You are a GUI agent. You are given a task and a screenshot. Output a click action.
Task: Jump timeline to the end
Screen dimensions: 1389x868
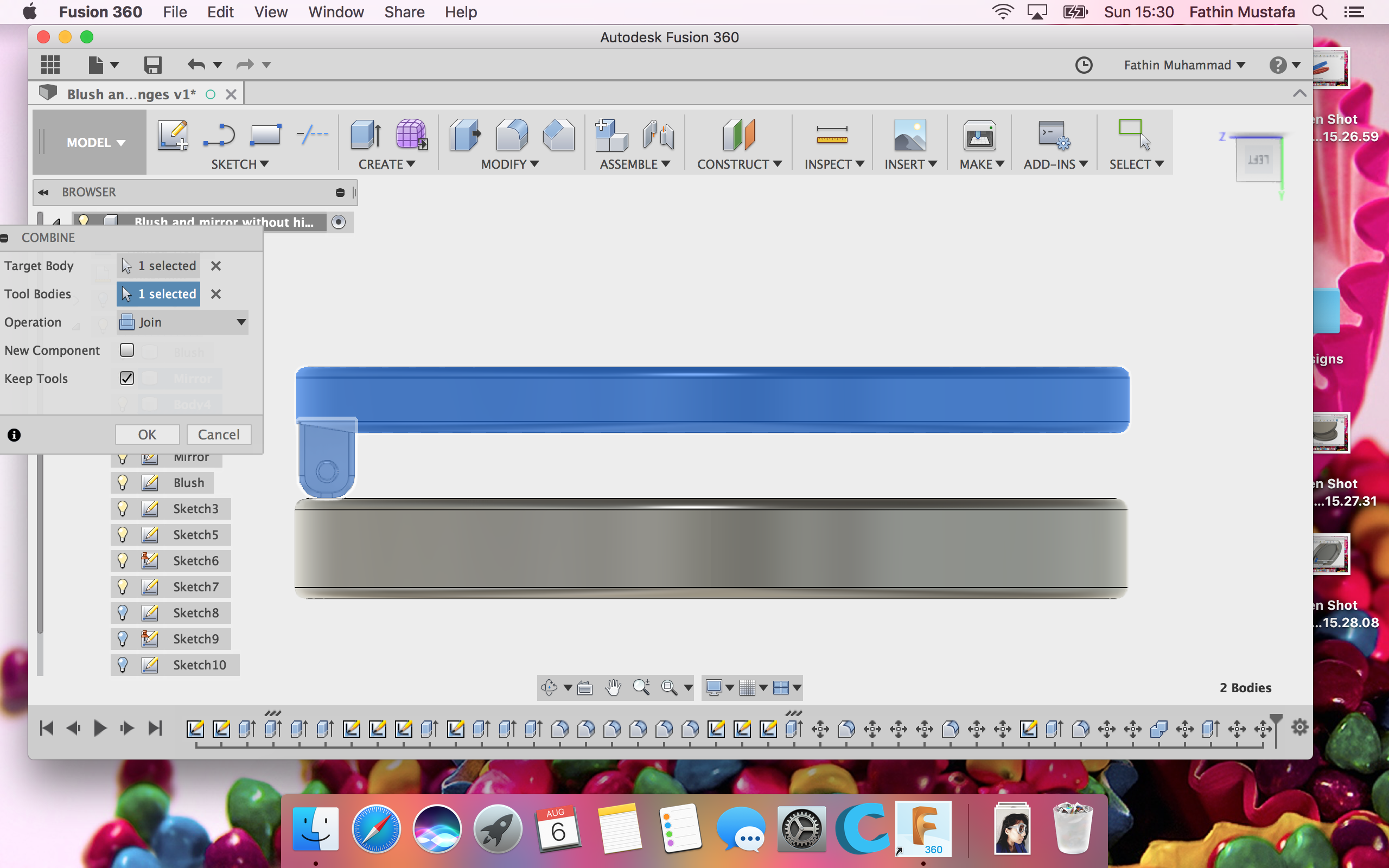[x=155, y=728]
